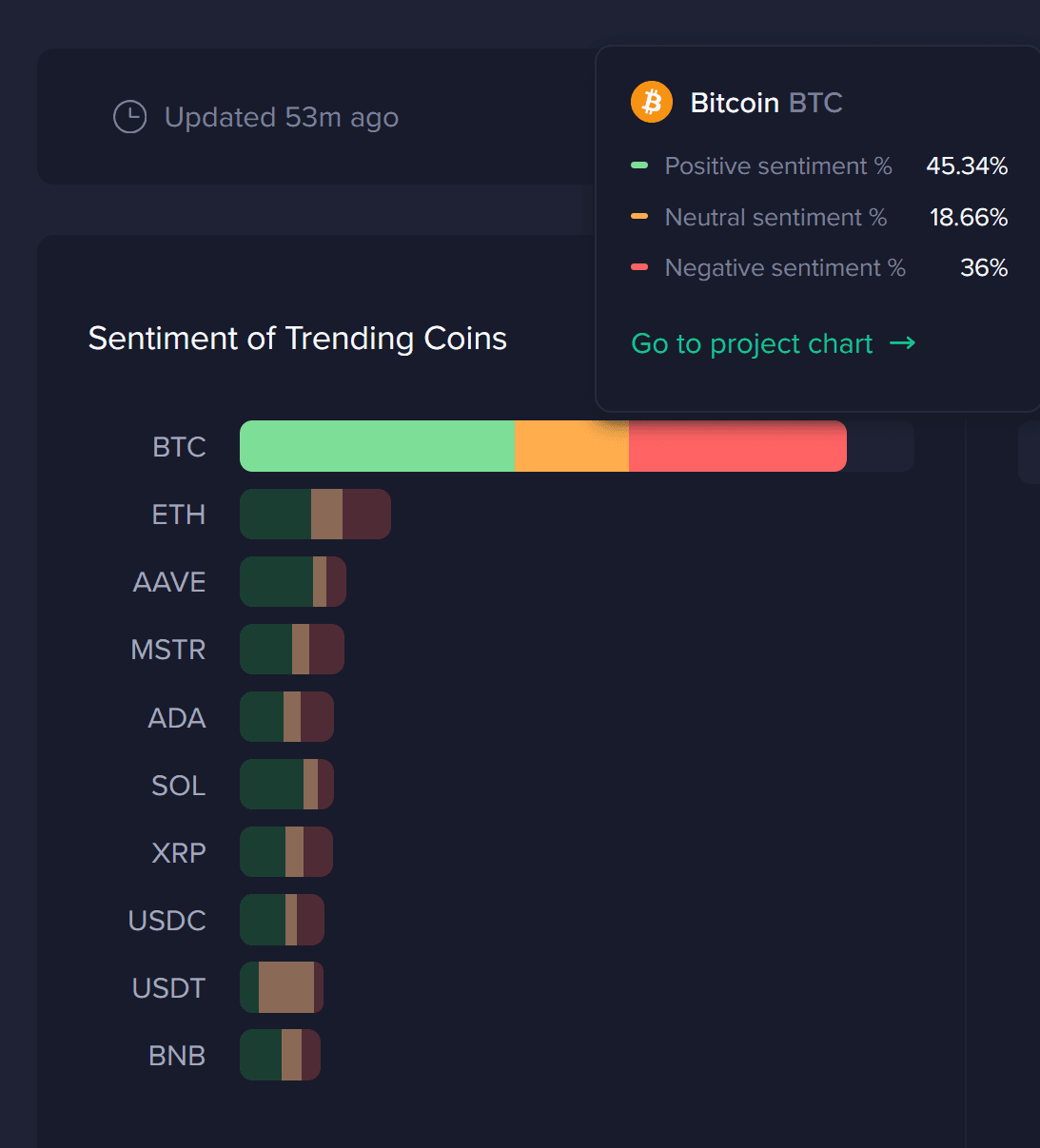Click the green positive sentiment legend marker
Screen dimensions: 1040x1148
(x=639, y=165)
